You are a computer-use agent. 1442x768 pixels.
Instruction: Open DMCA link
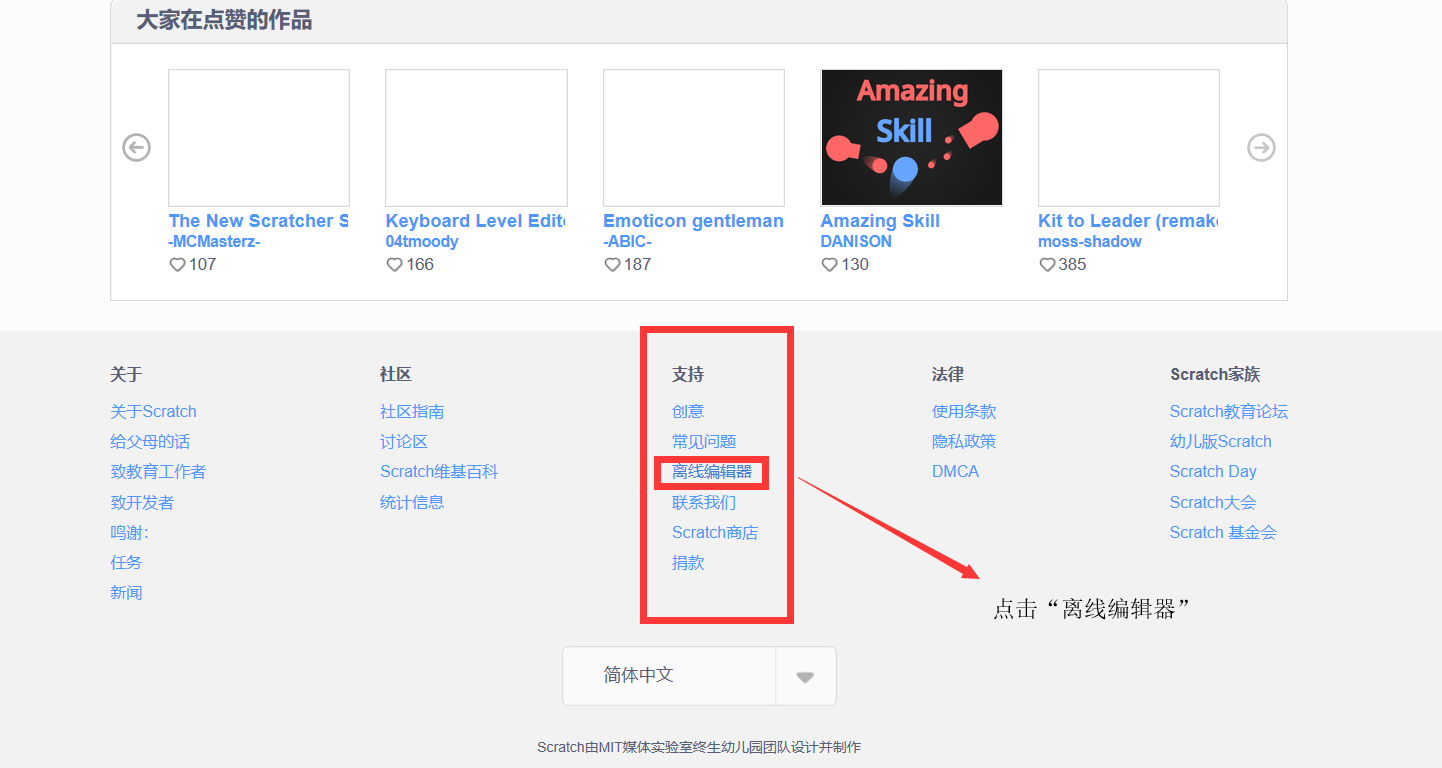tap(955, 472)
